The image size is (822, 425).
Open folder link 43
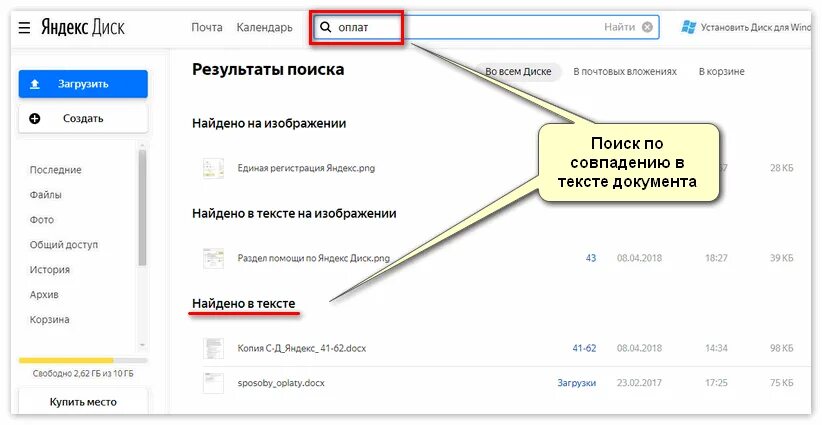click(x=591, y=258)
